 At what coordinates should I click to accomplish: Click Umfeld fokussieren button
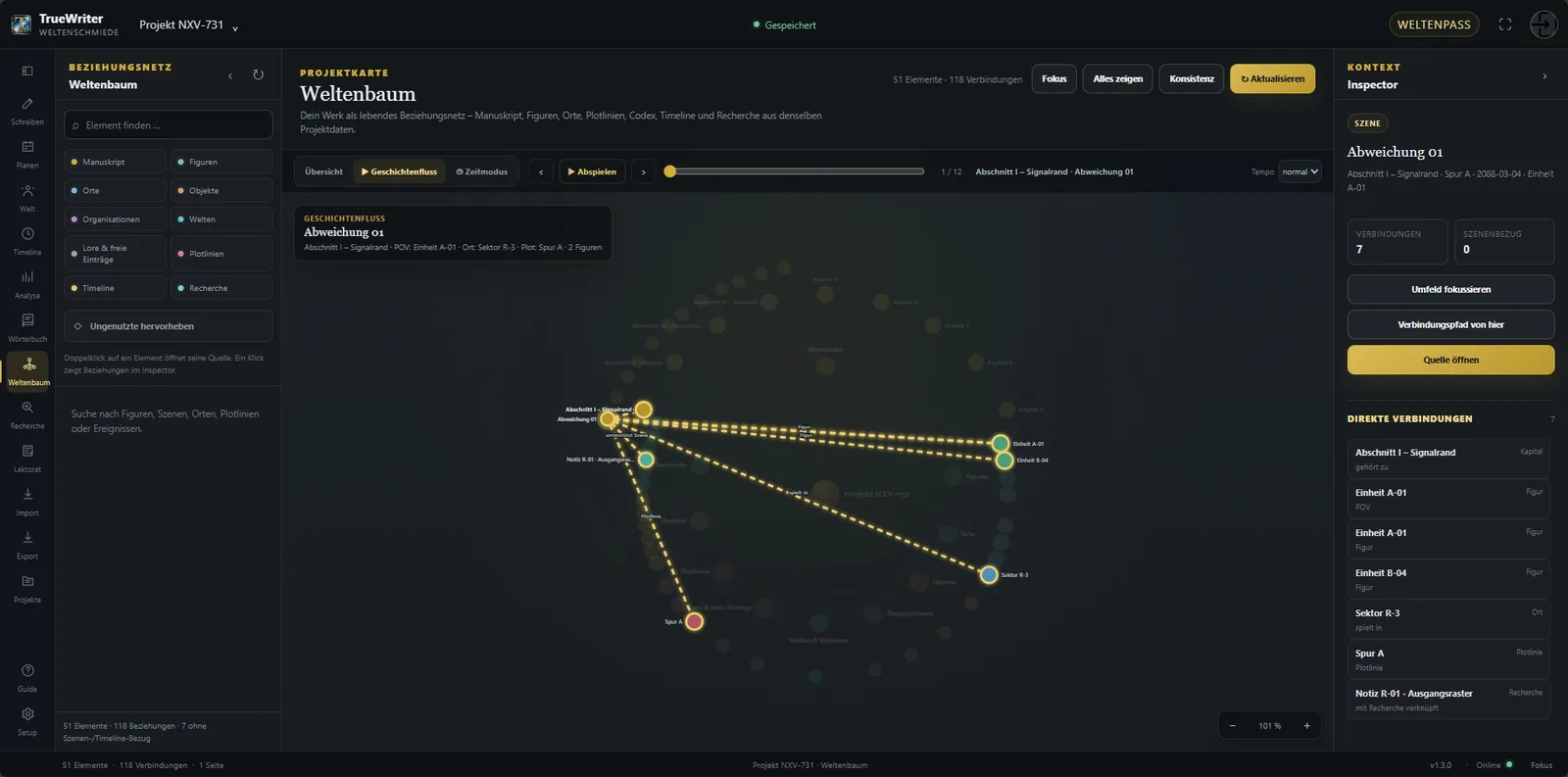point(1450,289)
